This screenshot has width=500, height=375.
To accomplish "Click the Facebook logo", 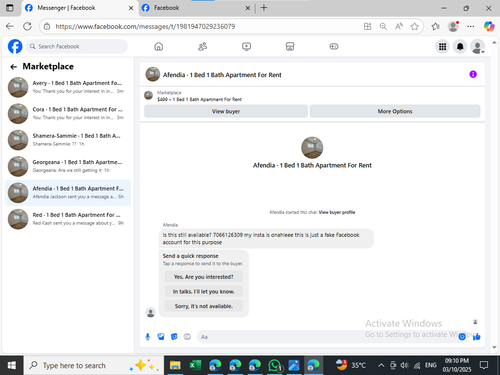I will pyautogui.click(x=15, y=46).
